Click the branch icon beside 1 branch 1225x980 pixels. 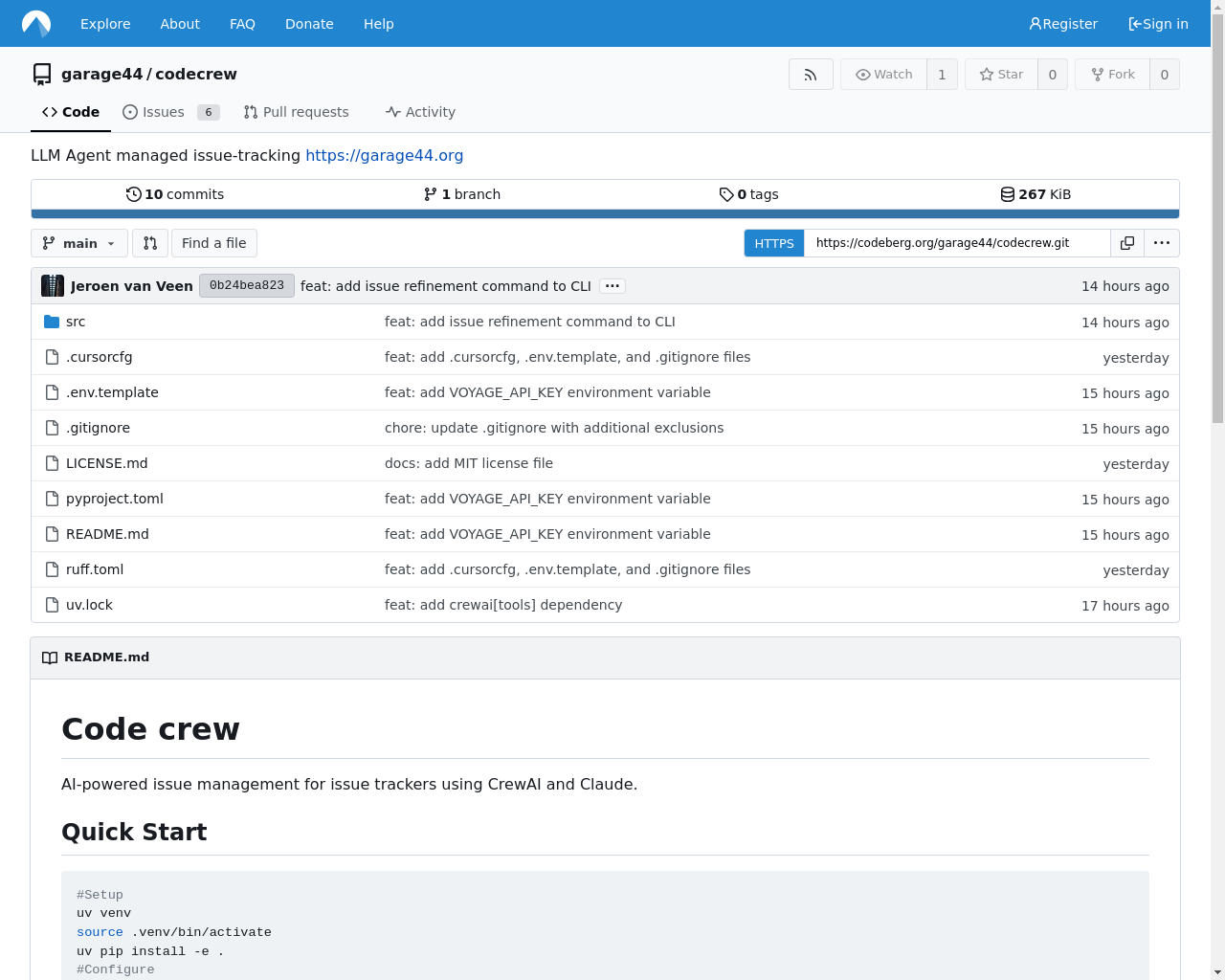(x=431, y=194)
